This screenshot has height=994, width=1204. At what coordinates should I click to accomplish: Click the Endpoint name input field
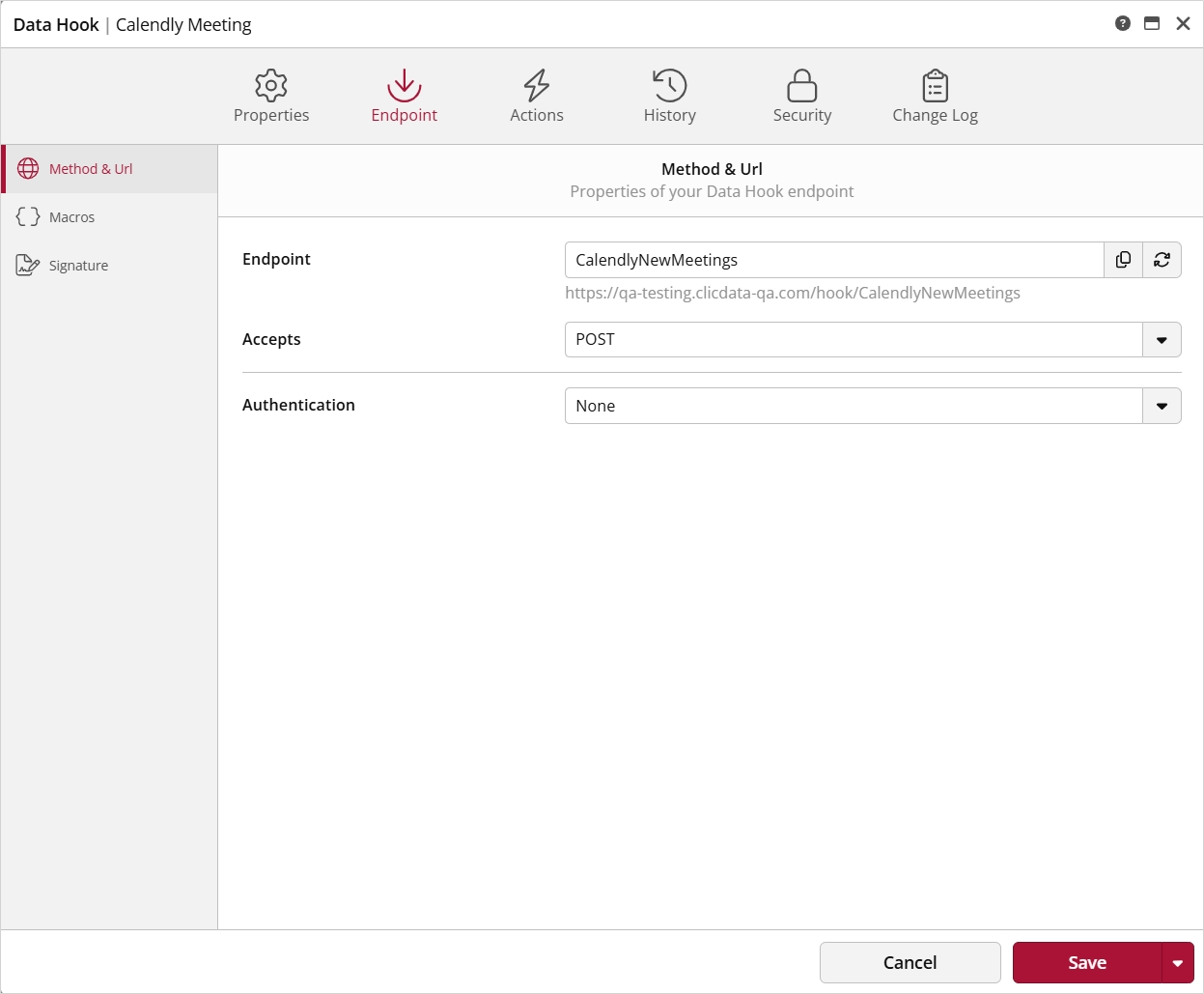click(x=834, y=260)
